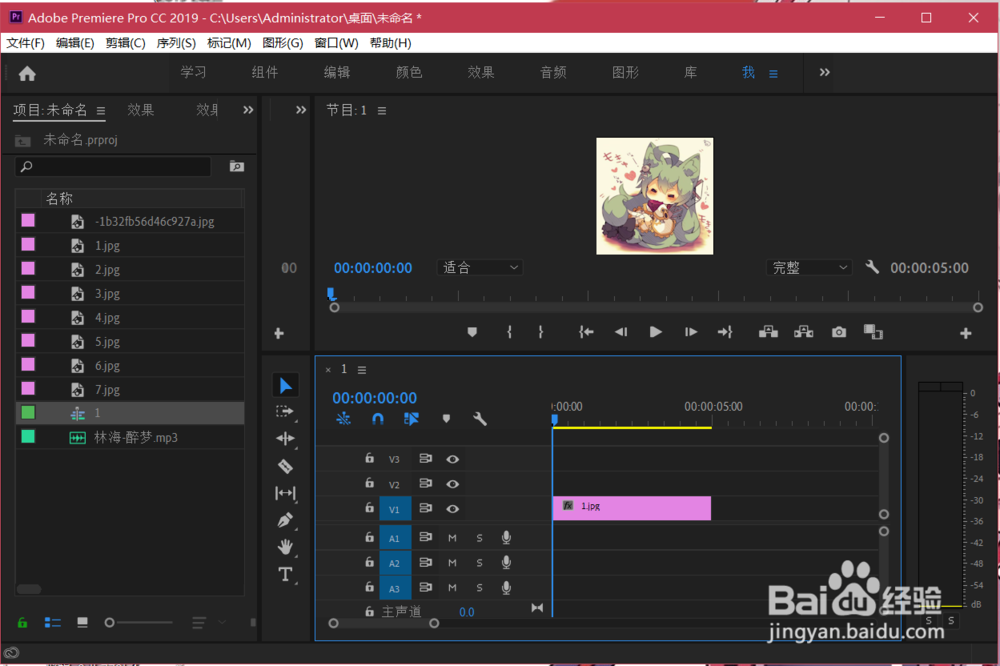Viewport: 1000px width, 666px height.
Task: Switch to 颜色 workspace tab
Action: click(409, 72)
